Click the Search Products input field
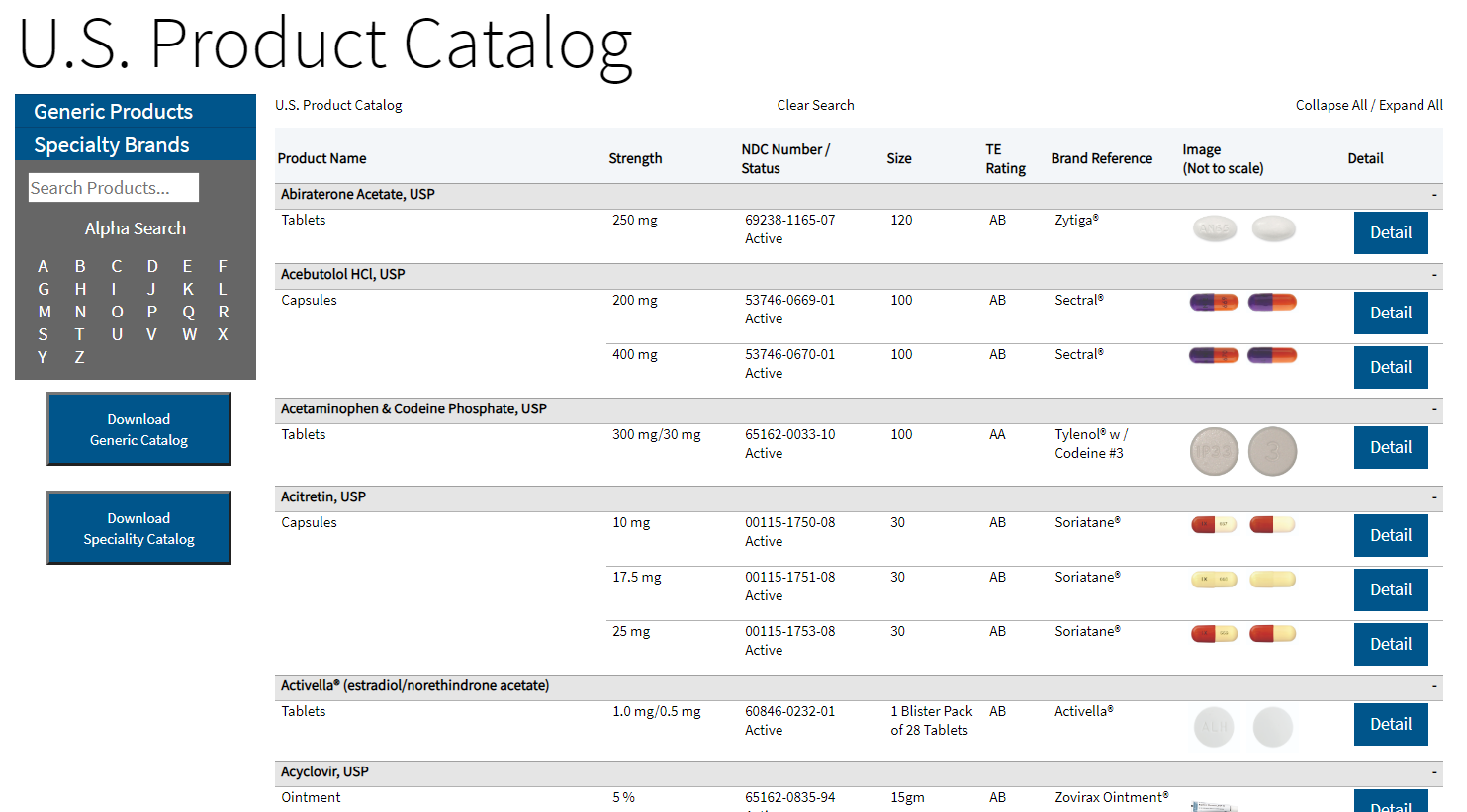The width and height of the screenshot is (1467, 812). click(112, 187)
